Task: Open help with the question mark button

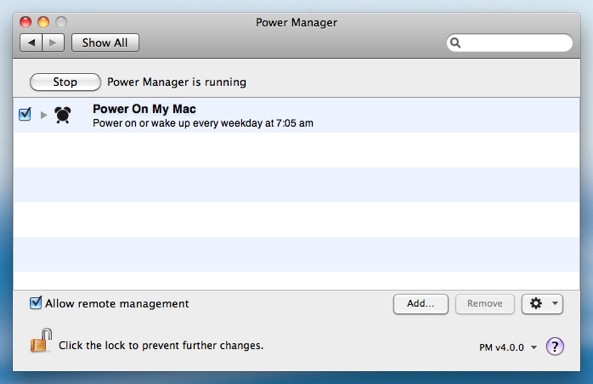Action: [x=555, y=346]
